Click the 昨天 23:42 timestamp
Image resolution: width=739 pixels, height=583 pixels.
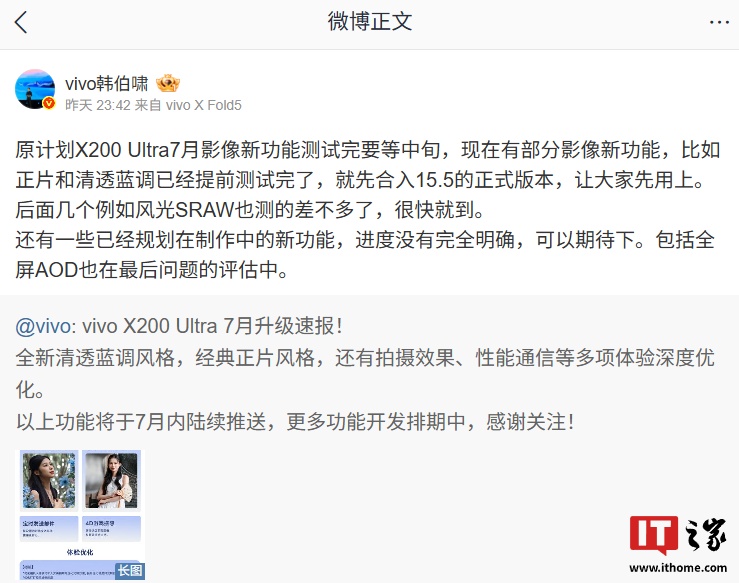tap(98, 105)
